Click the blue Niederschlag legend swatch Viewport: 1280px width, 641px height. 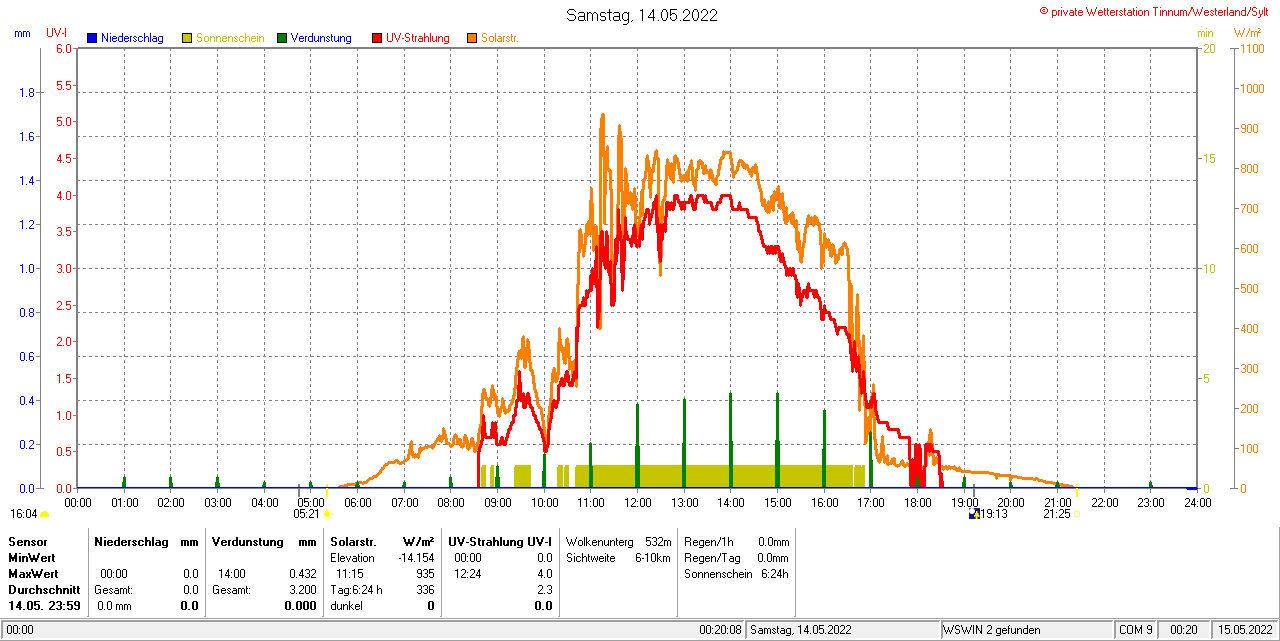(92, 38)
